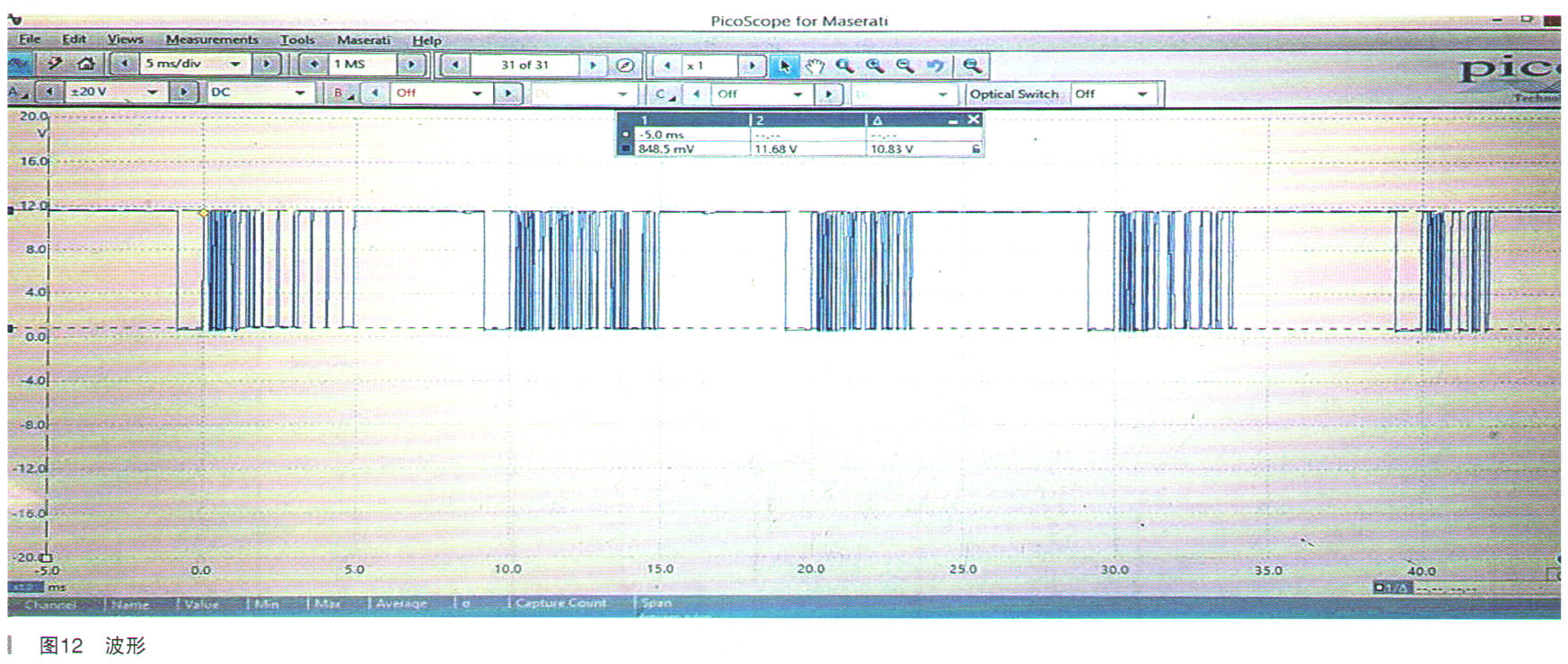Image resolution: width=1568 pixels, height=664 pixels.
Task: Select the hand pan tool
Action: (x=815, y=66)
